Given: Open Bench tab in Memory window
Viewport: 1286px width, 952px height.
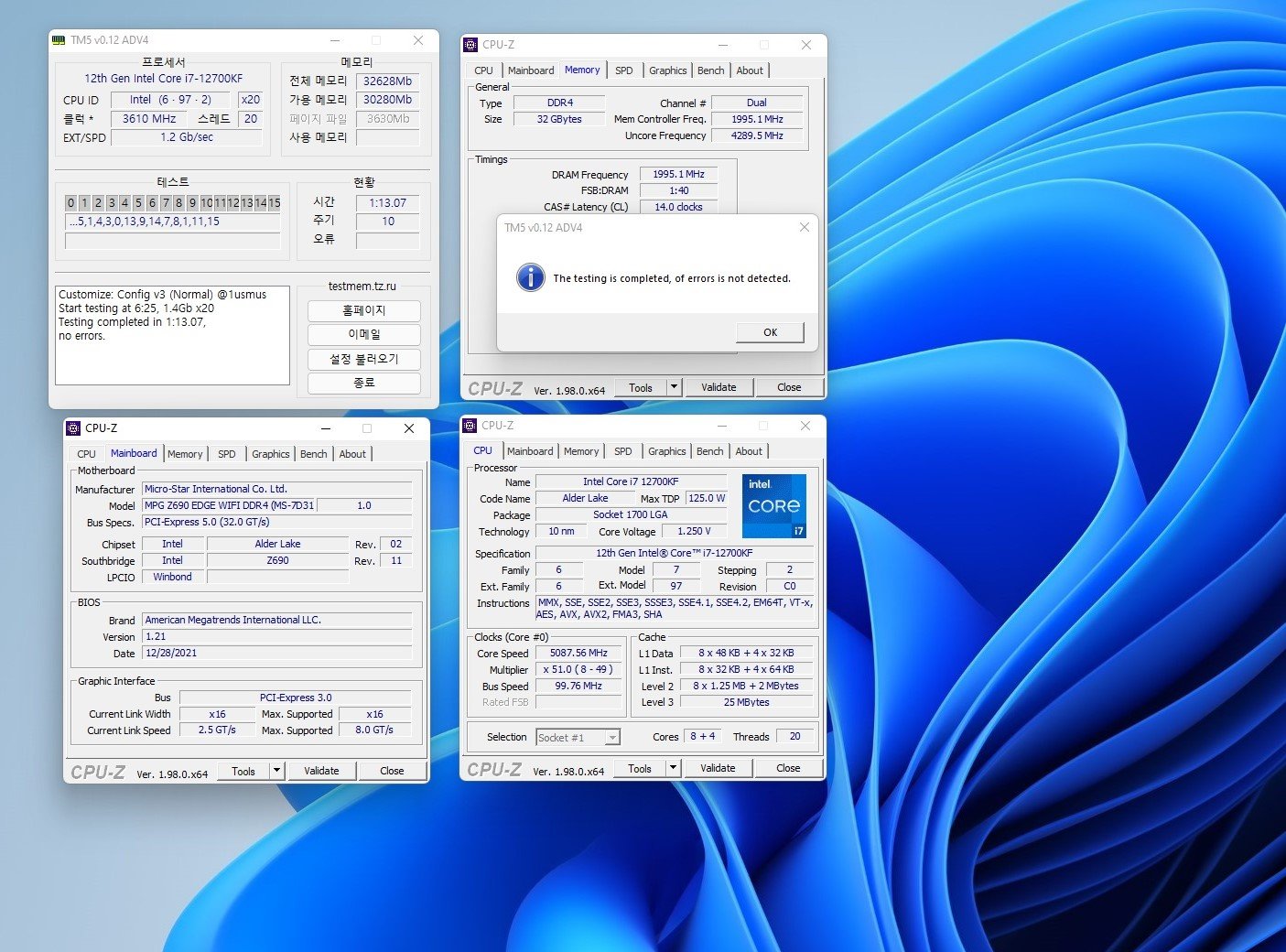Looking at the screenshot, I should click(x=710, y=70).
